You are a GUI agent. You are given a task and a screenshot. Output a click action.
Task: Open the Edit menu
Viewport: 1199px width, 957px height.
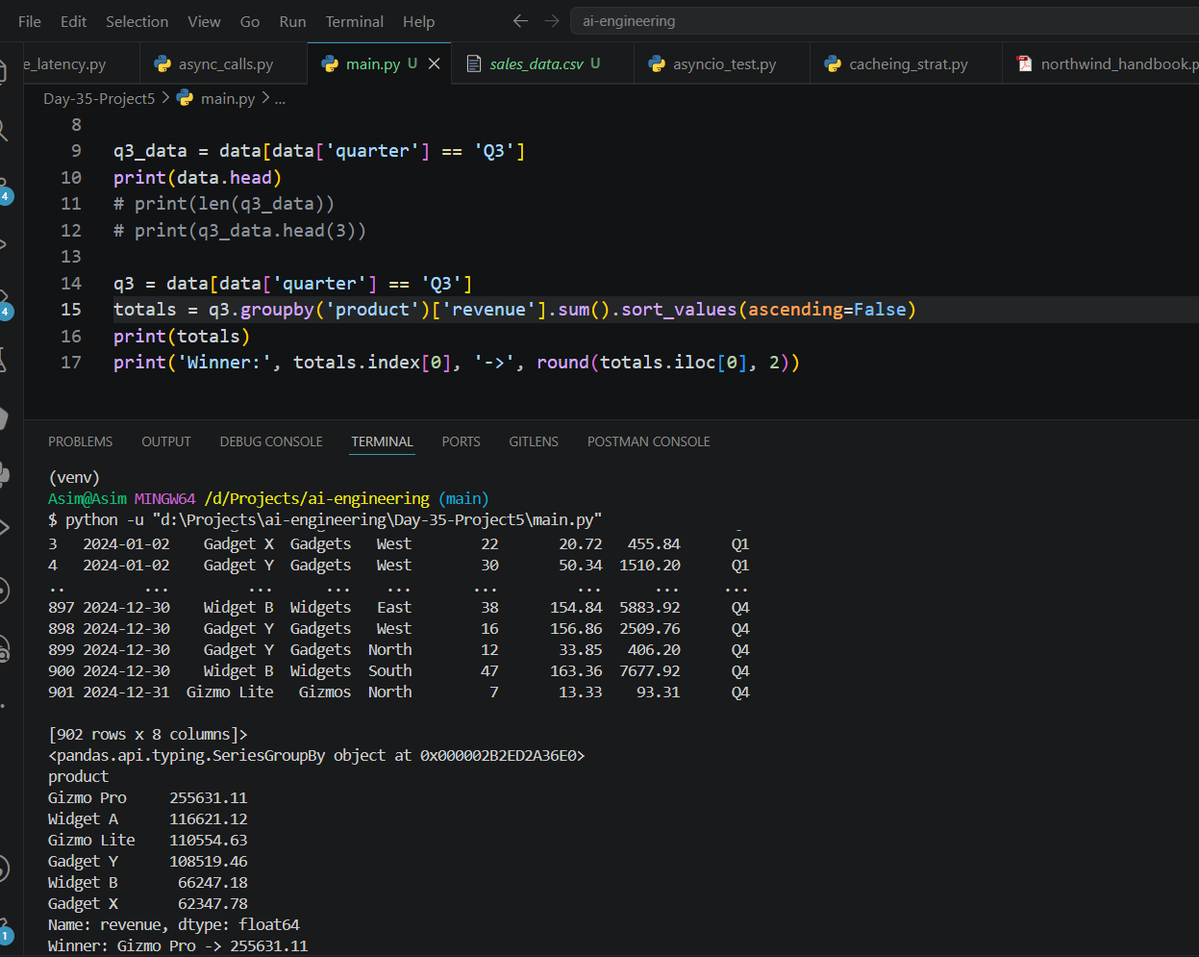click(73, 21)
